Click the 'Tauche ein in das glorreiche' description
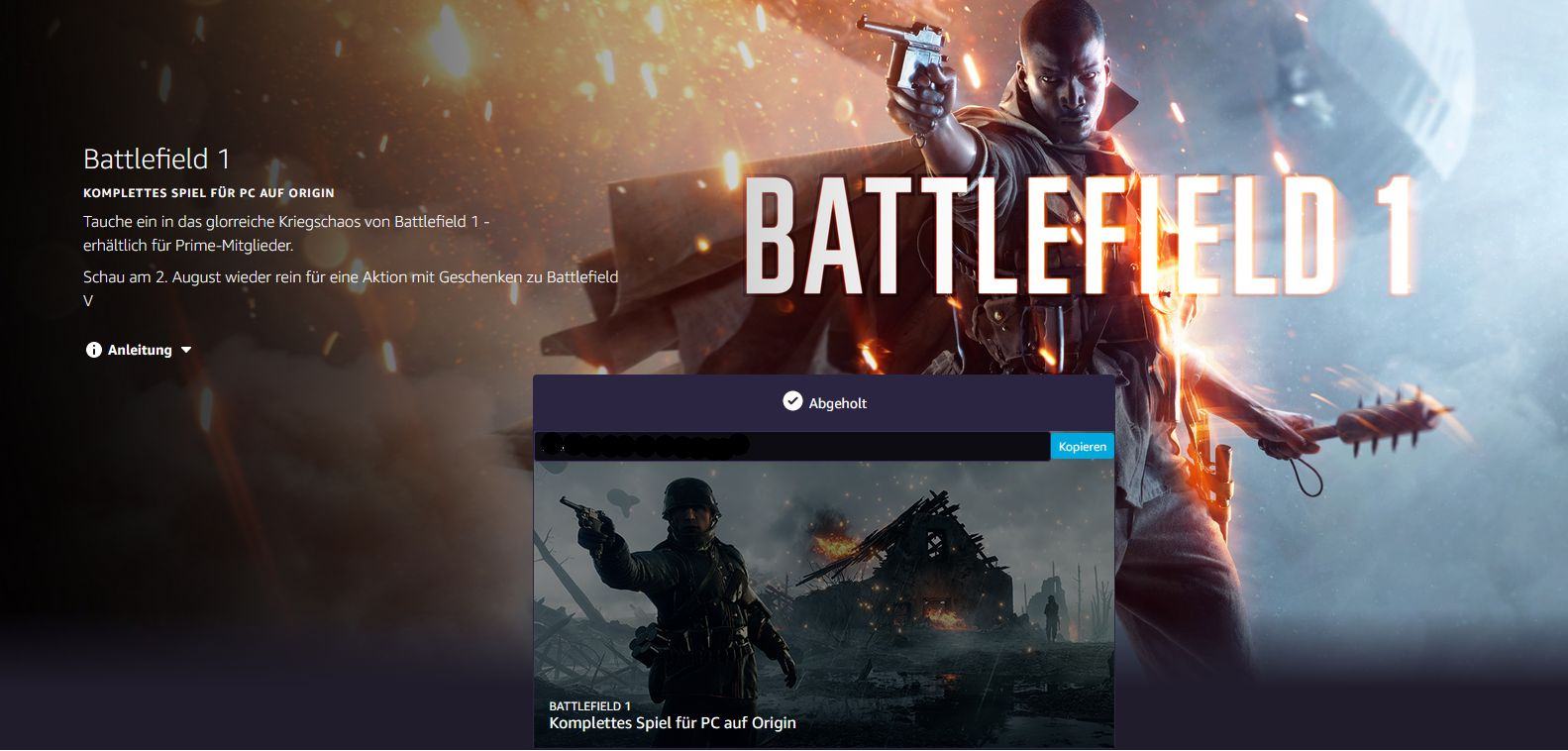Viewport: 1568px width, 751px height. tap(286, 233)
